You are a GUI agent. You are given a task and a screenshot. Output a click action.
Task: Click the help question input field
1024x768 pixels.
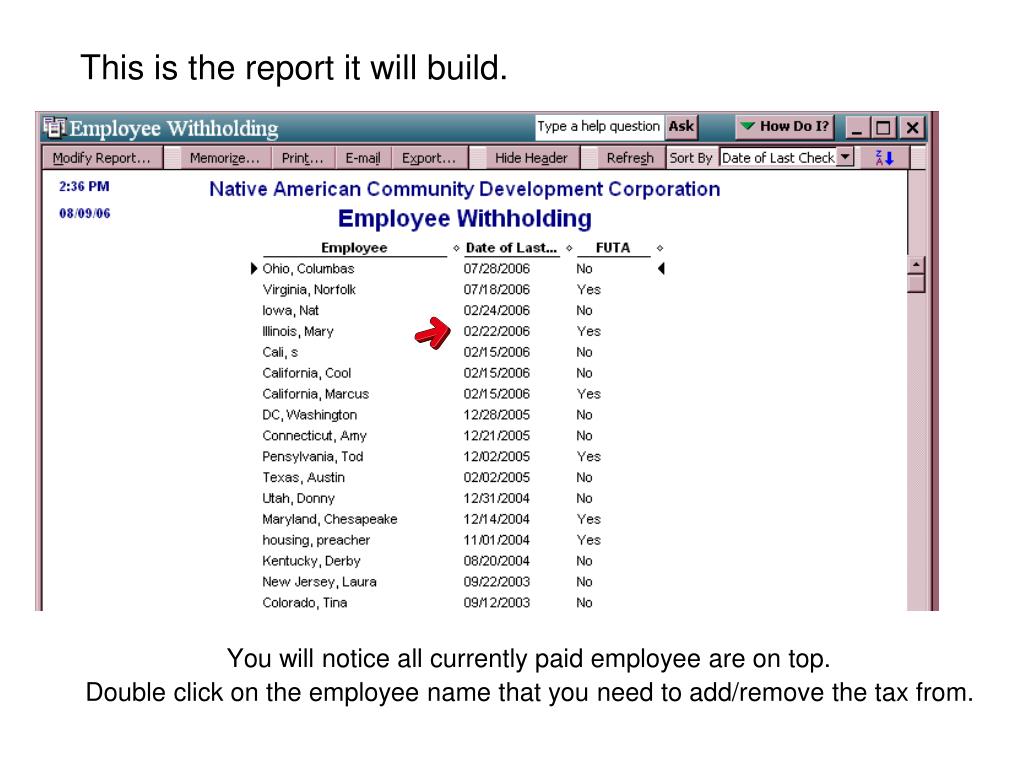[599, 126]
